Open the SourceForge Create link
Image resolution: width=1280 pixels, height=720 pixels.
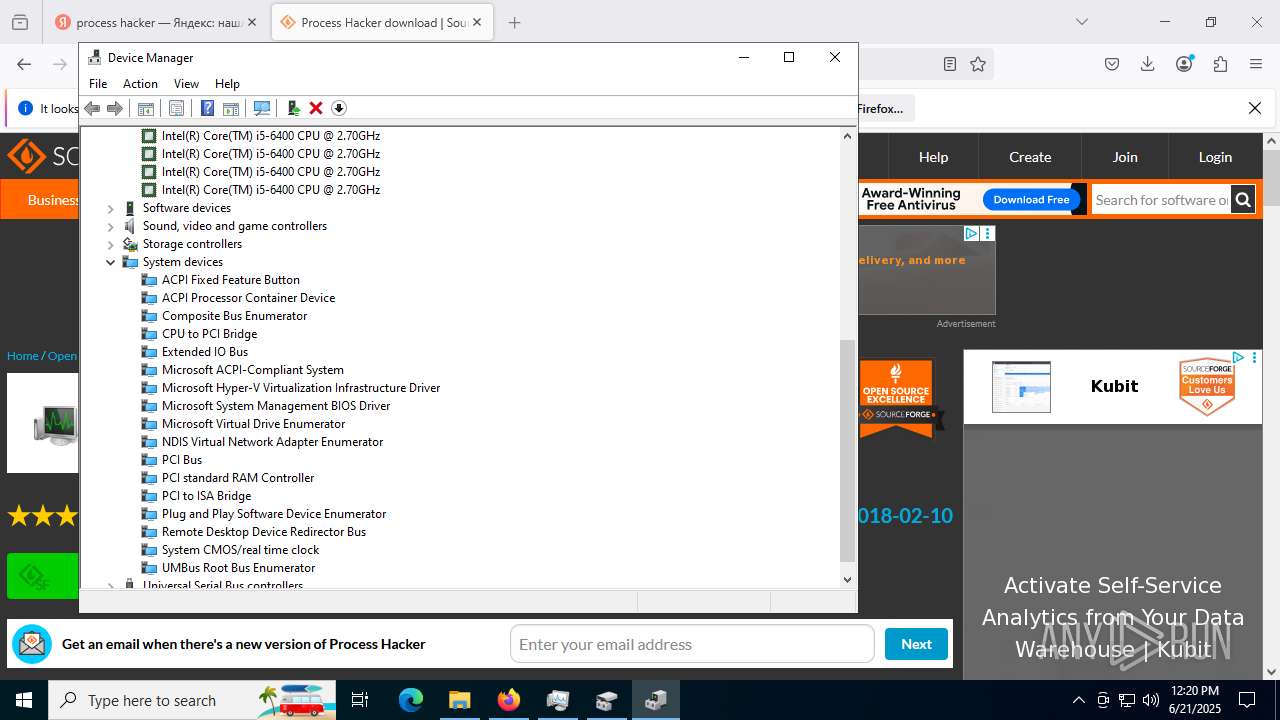click(x=1030, y=157)
